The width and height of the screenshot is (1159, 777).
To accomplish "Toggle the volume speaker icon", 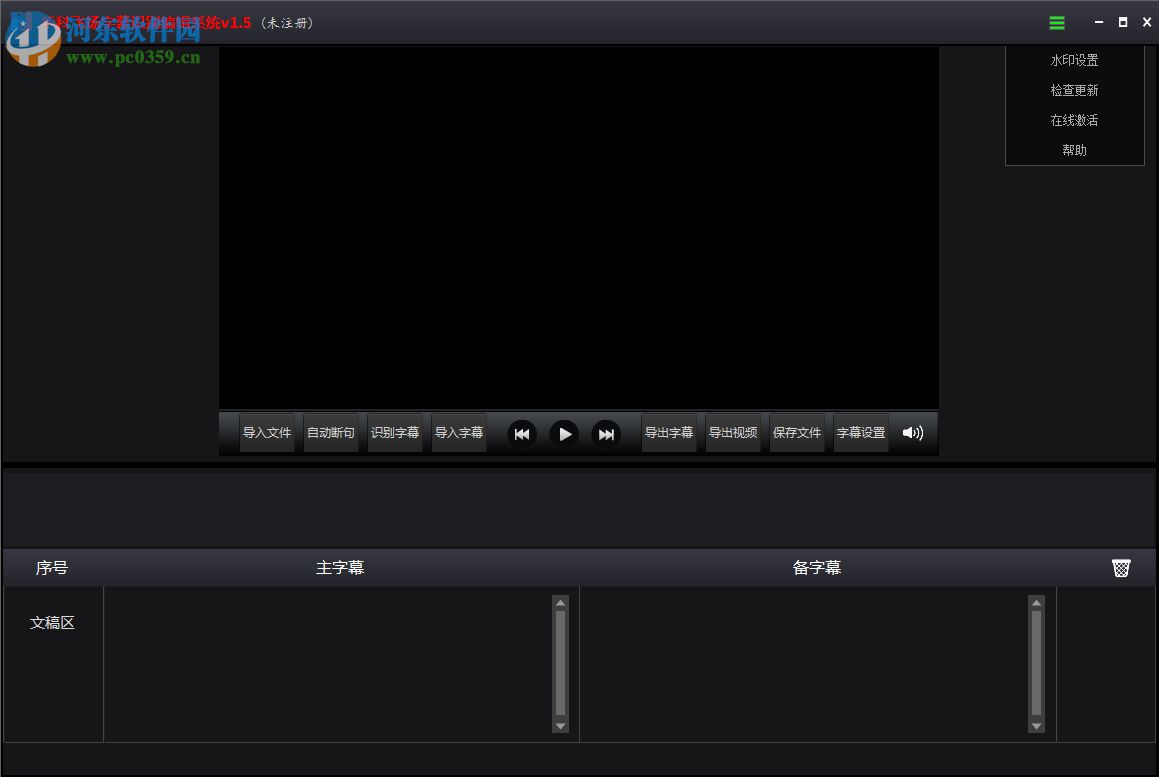I will (913, 432).
